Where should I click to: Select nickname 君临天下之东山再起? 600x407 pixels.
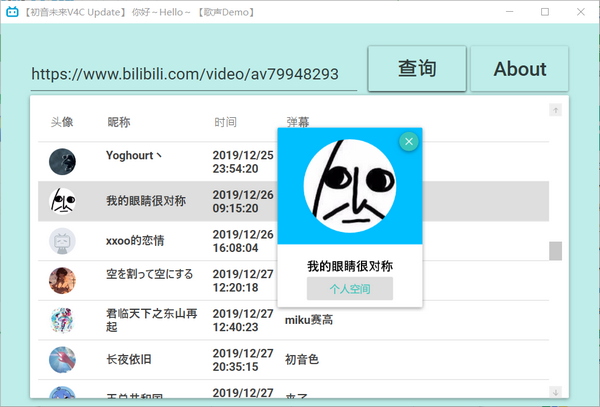pos(152,320)
